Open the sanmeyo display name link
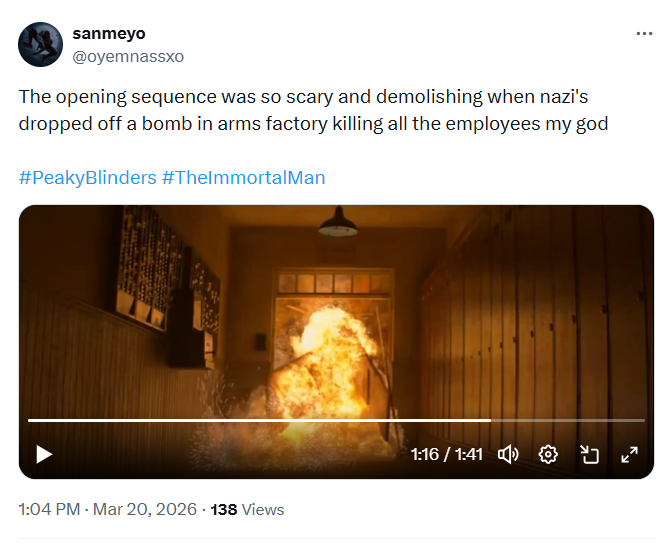The width and height of the screenshot is (670, 546). 109,34
